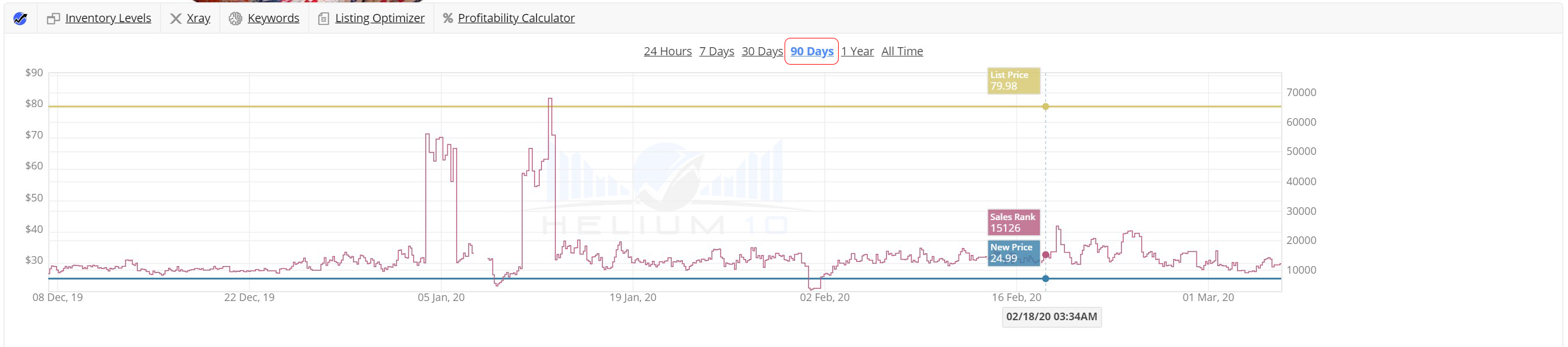Viewport: 1568px width, 347px height.
Task: Click the 19 Jan, 20 axis label
Action: click(633, 298)
